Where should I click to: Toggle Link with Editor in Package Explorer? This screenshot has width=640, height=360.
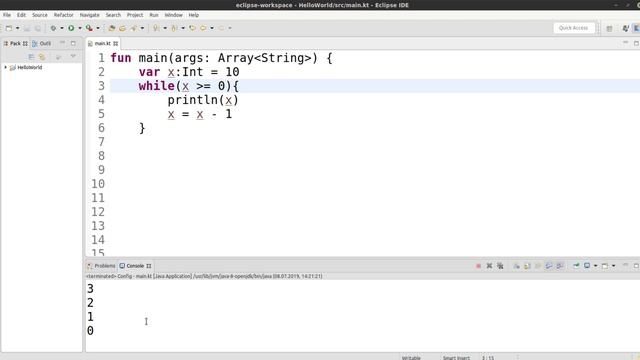[x=42, y=57]
